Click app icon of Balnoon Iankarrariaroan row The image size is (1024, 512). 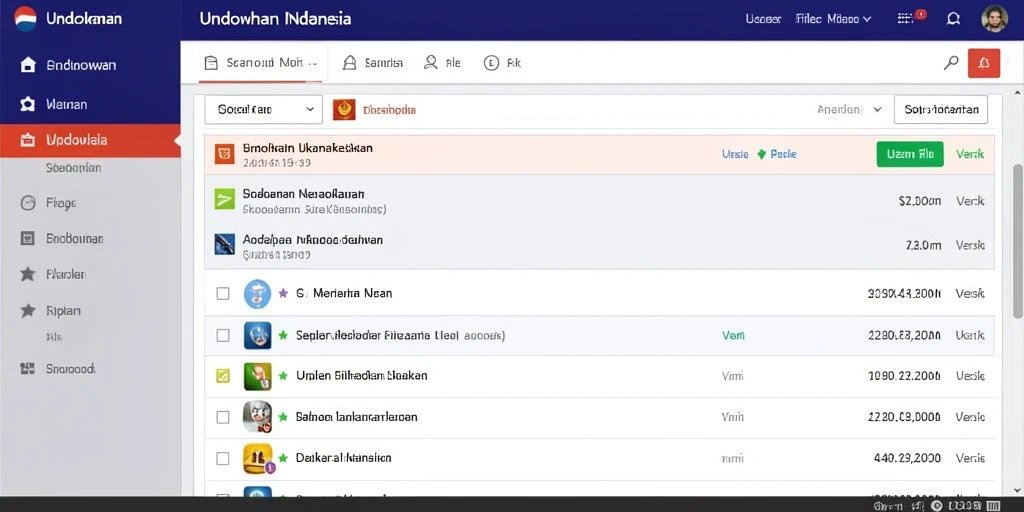coord(257,417)
